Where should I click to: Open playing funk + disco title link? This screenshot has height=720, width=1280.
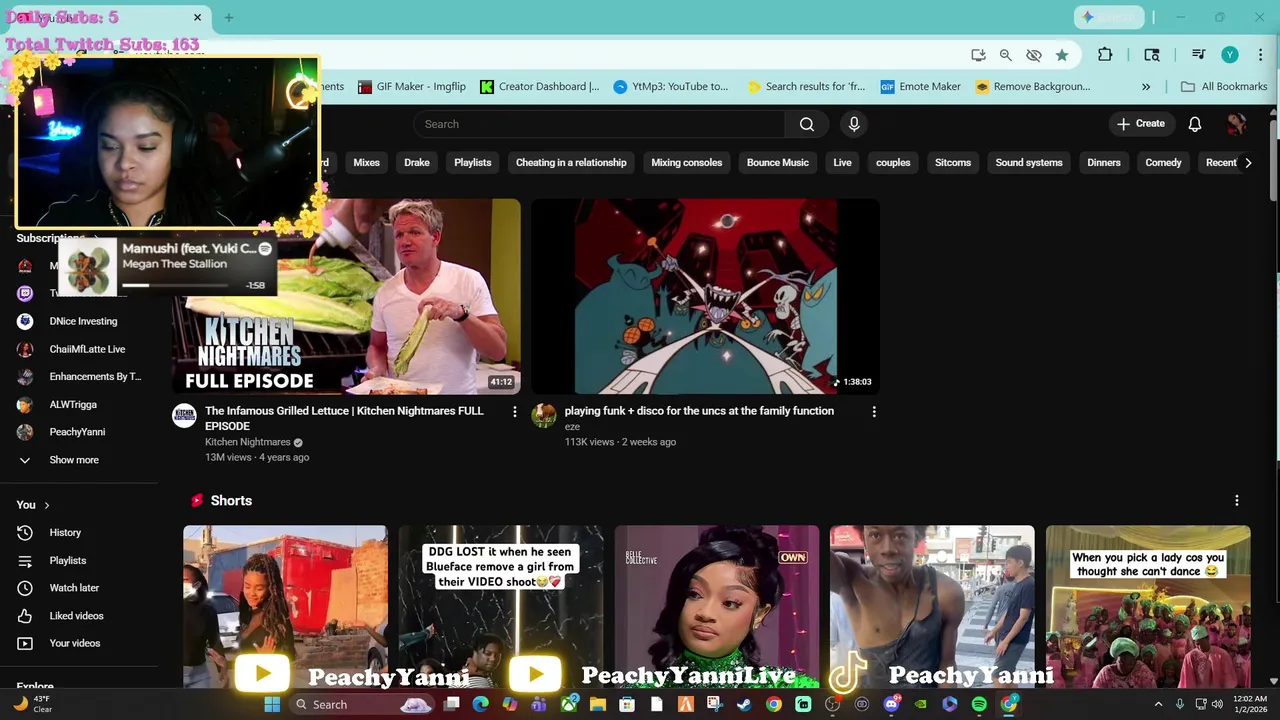click(699, 411)
